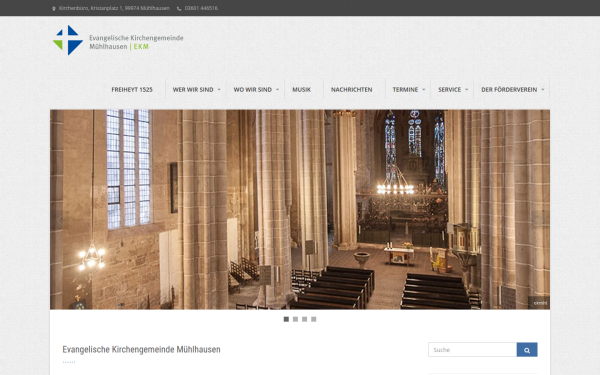Open the TERMINE menu label
The height and width of the screenshot is (375, 600).
point(405,90)
